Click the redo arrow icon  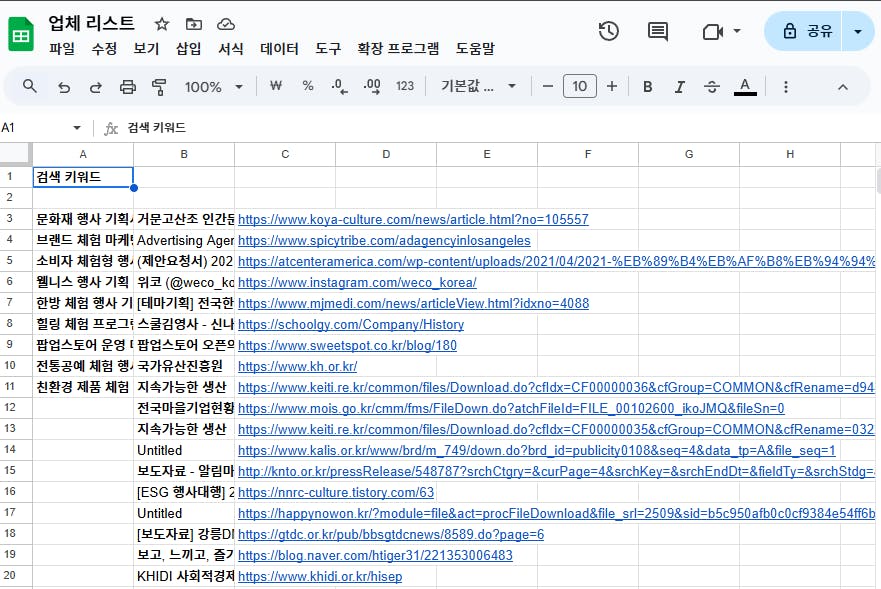click(x=96, y=87)
